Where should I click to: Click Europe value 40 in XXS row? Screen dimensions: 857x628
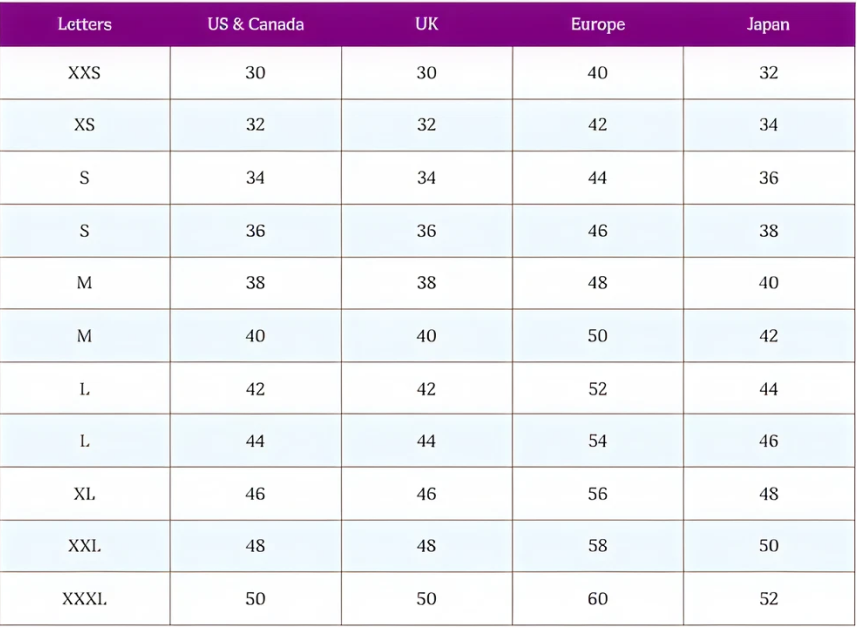point(597,73)
